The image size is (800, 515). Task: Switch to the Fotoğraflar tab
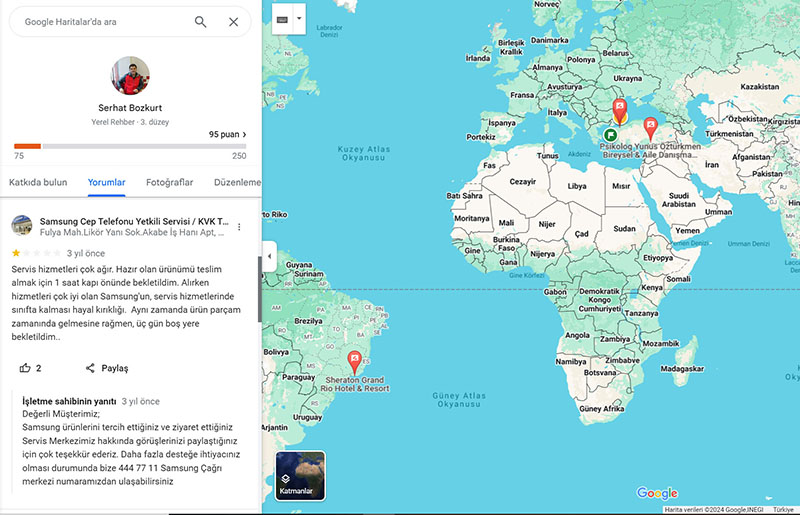[169, 182]
